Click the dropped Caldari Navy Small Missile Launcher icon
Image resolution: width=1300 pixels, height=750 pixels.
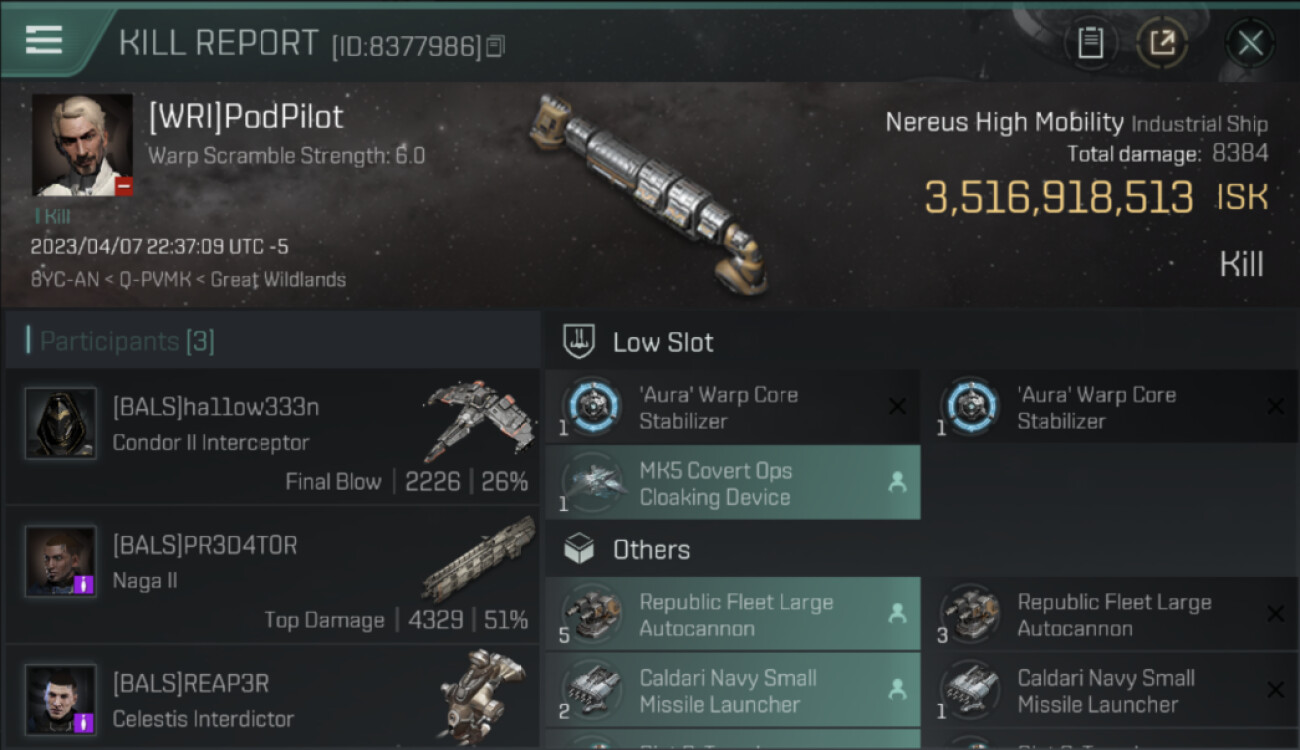[x=593, y=690]
